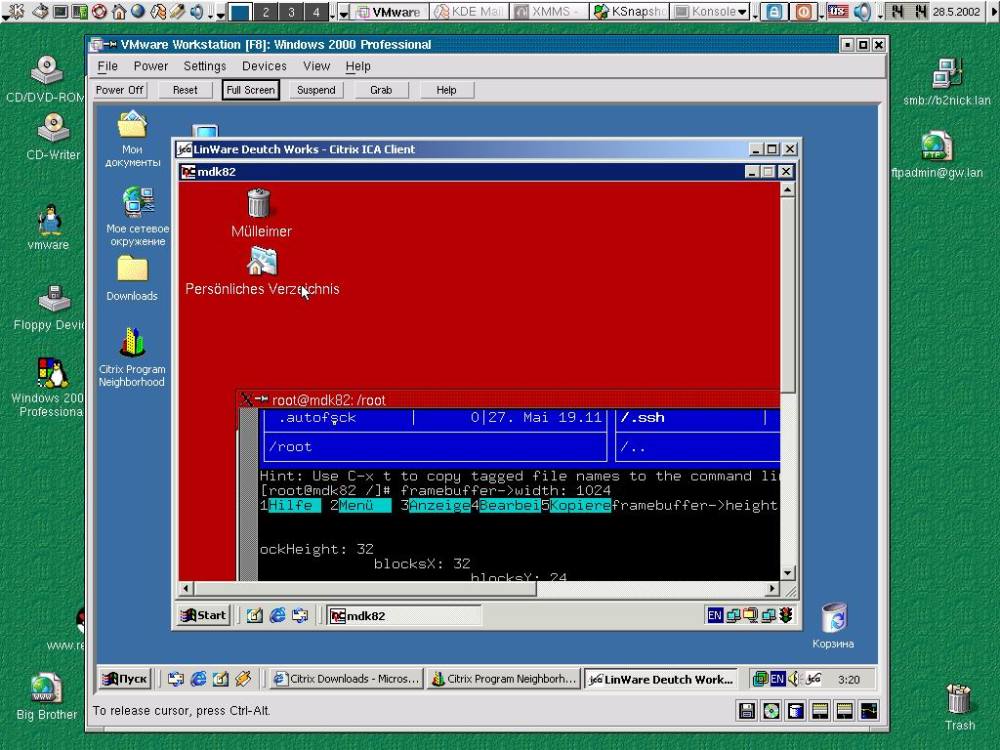Select the vmware penguin desktop icon
The height and width of the screenshot is (750, 1000).
[49, 220]
